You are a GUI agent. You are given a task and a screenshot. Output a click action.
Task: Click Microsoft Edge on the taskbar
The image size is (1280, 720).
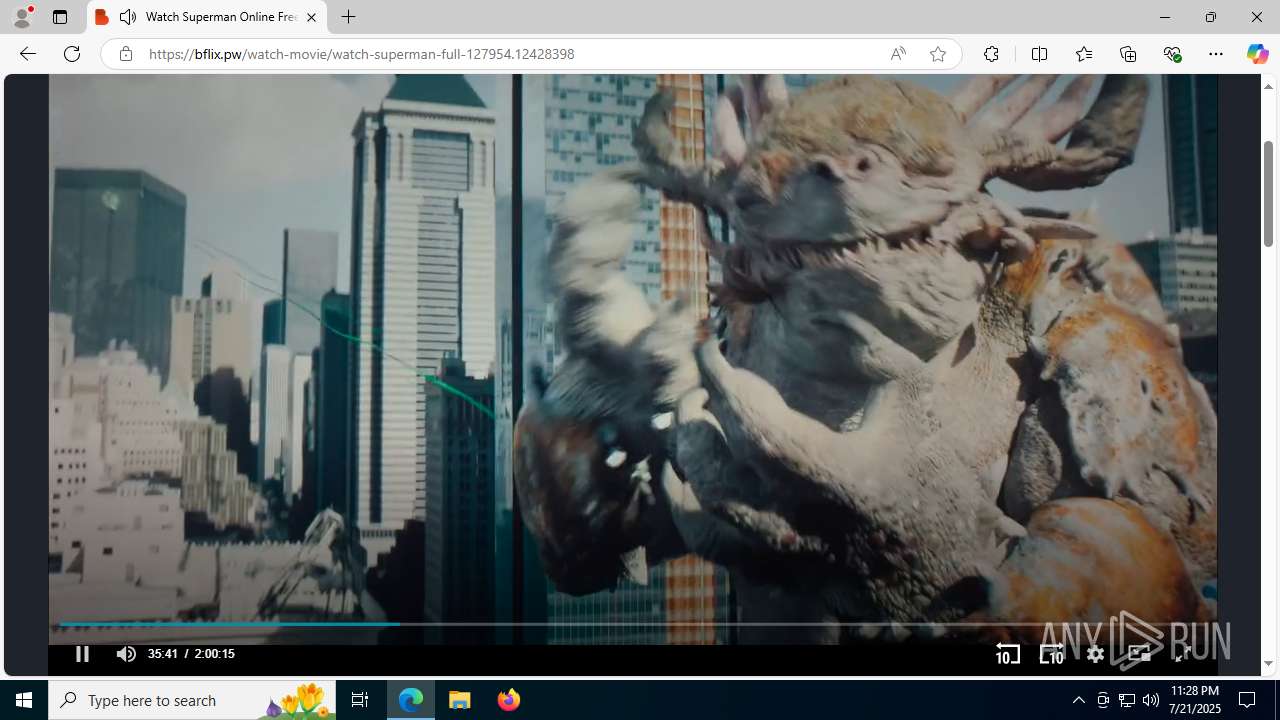pyautogui.click(x=411, y=700)
